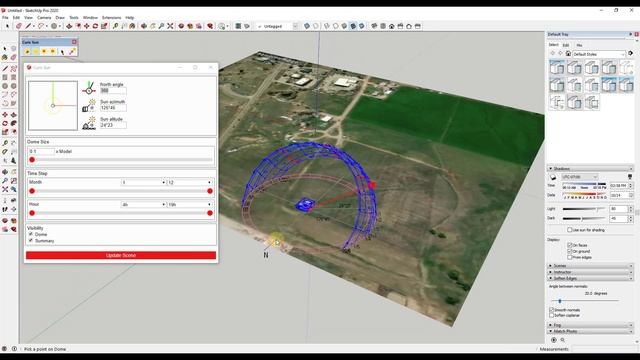Select the Tape Measure tool in top toolbar

point(116,26)
